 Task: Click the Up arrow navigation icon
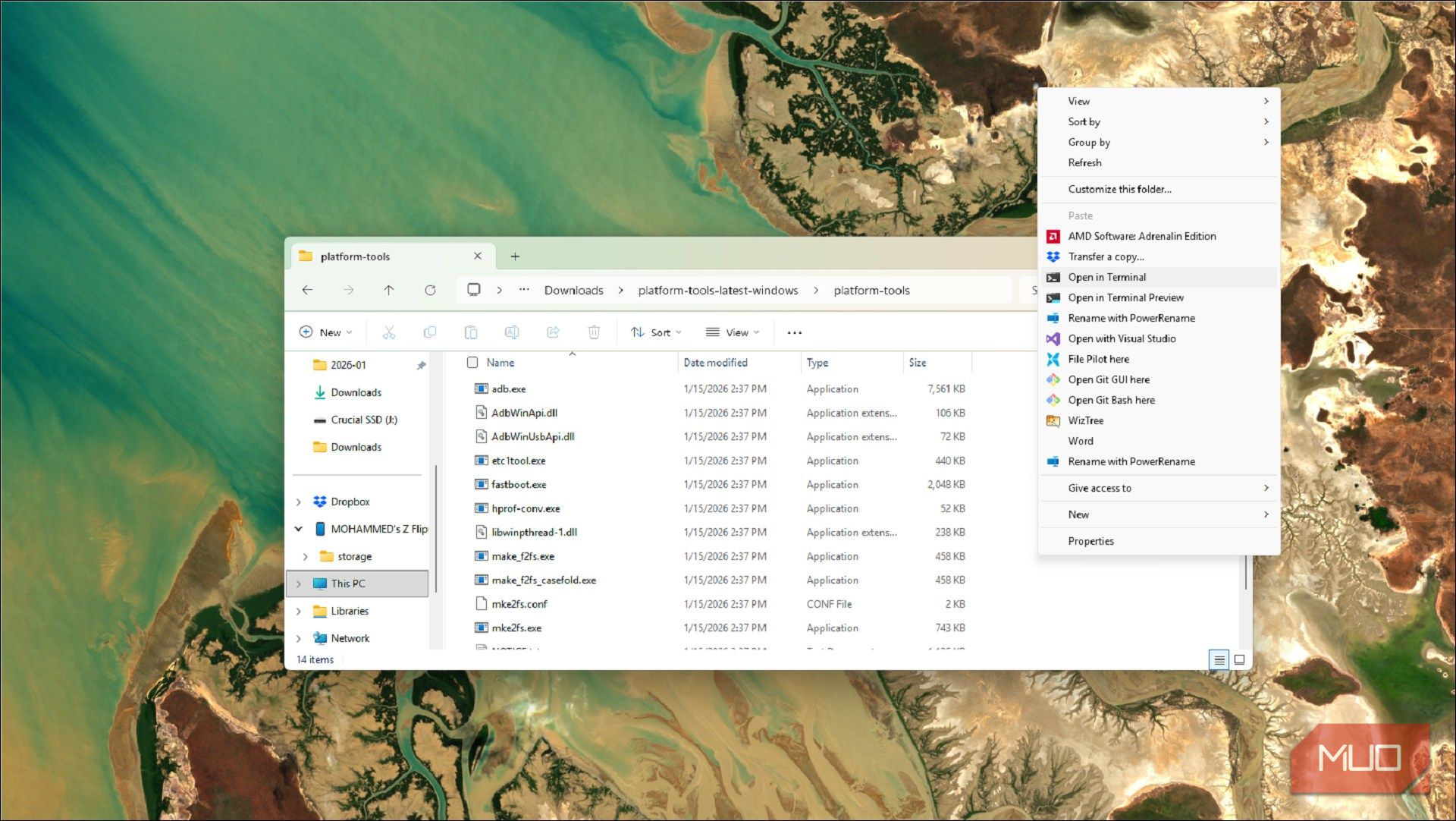[389, 290]
